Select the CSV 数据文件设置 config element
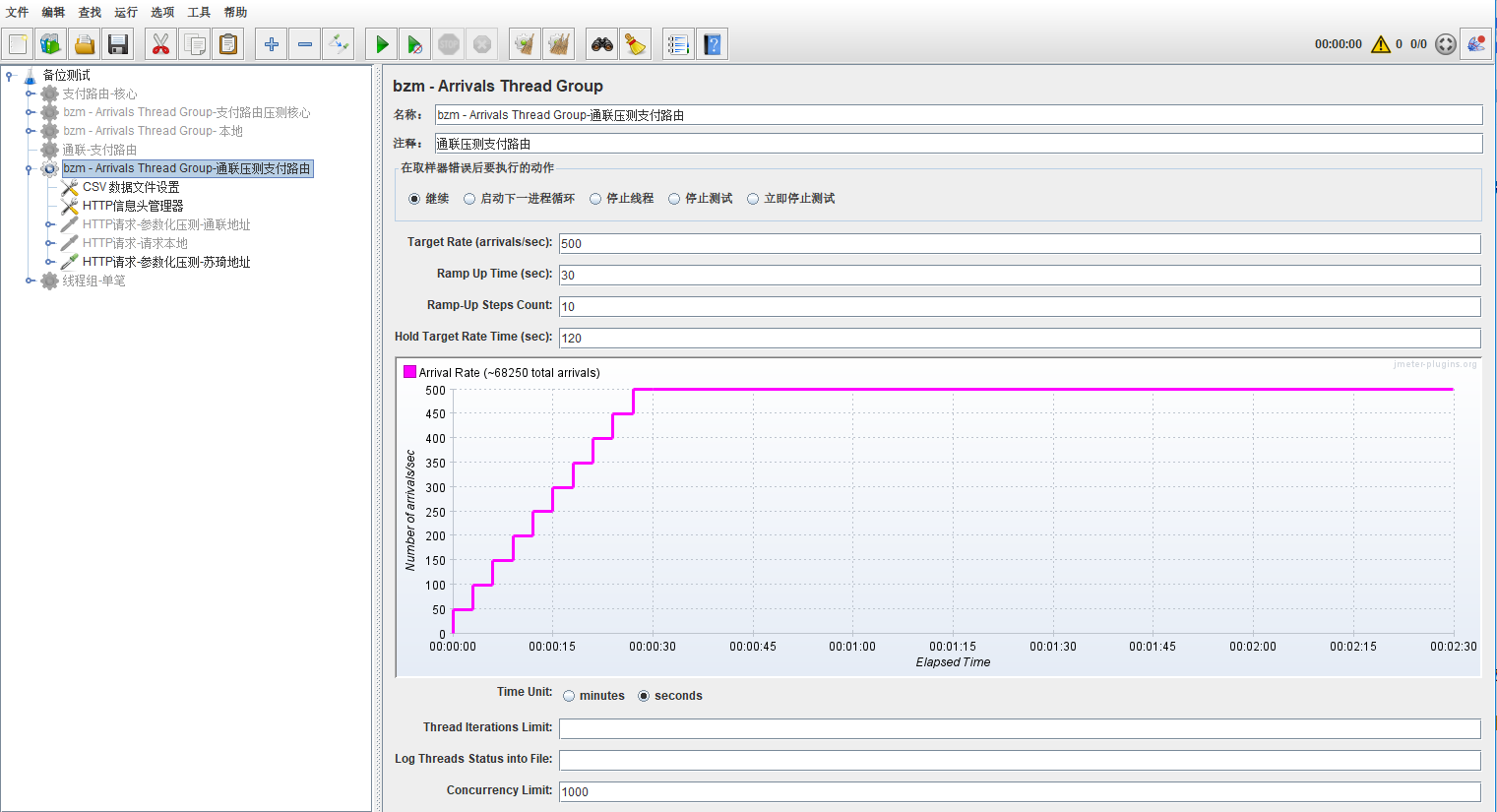This screenshot has height=812, width=1497. pos(131,187)
